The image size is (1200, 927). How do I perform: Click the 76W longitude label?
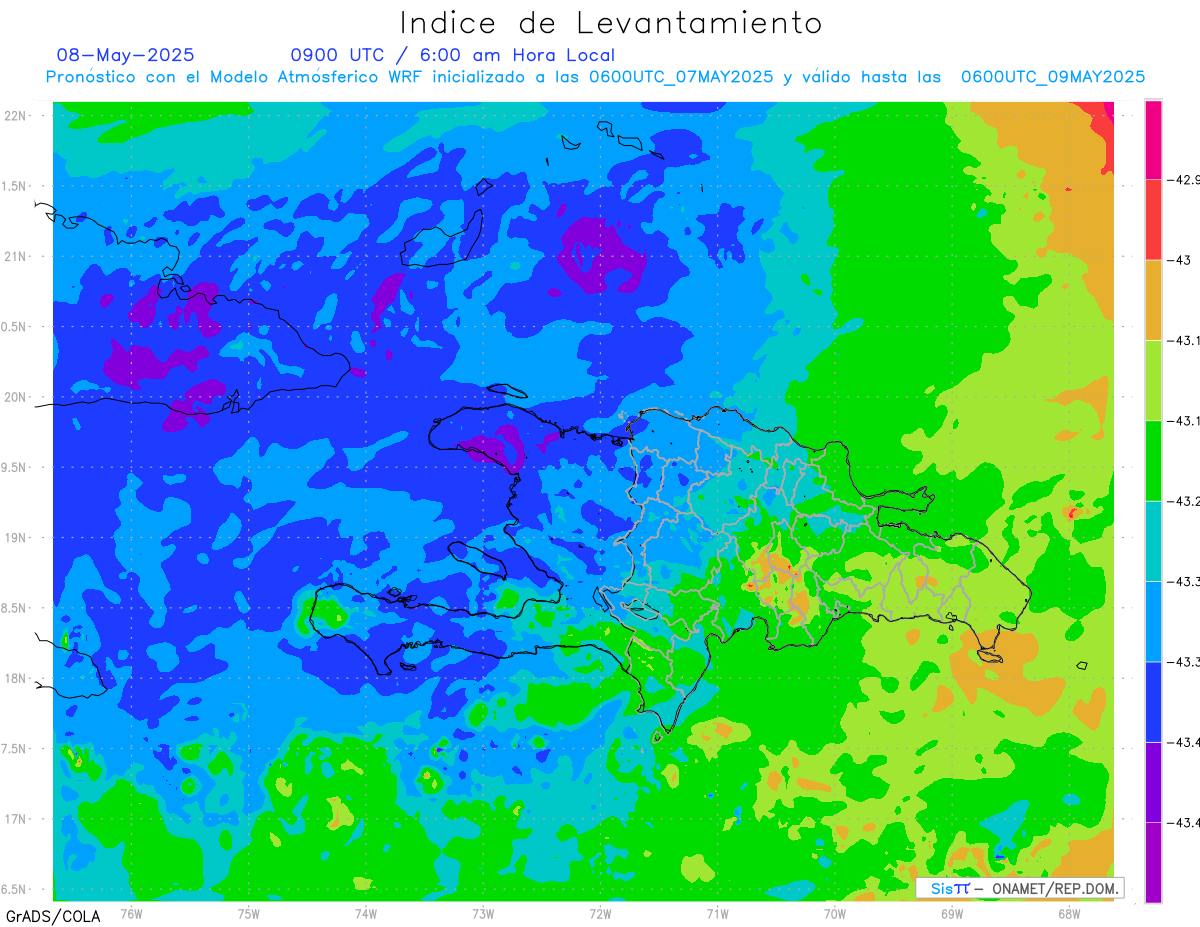[131, 914]
